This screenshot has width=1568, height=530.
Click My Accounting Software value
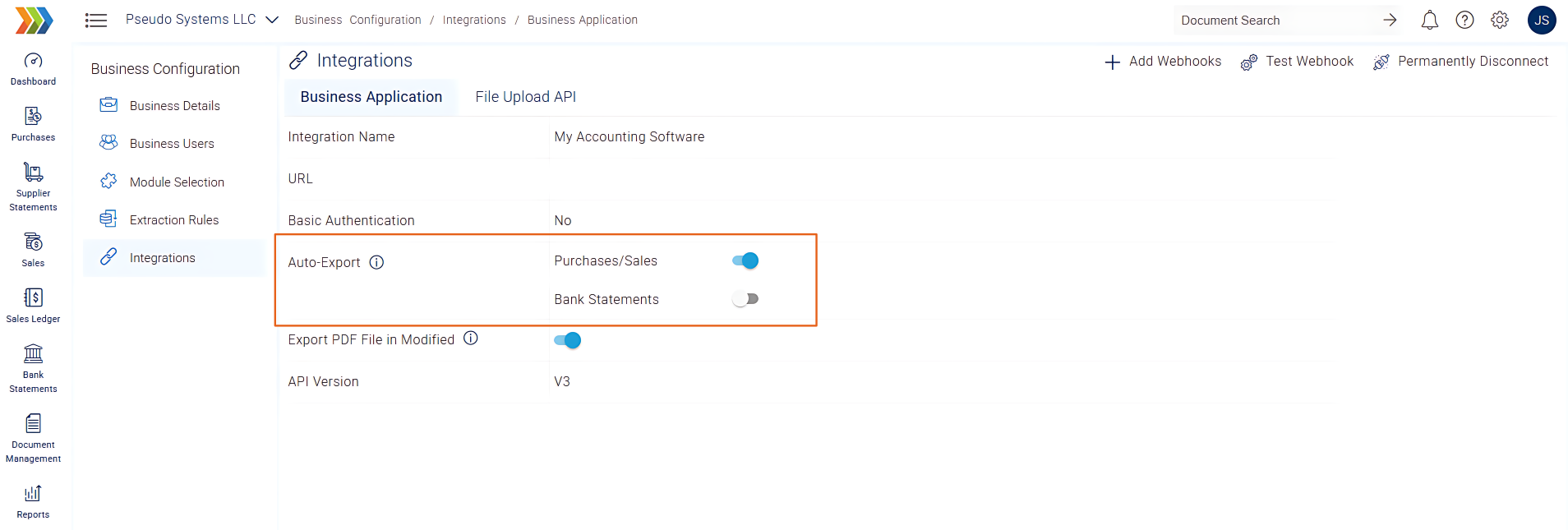point(630,137)
